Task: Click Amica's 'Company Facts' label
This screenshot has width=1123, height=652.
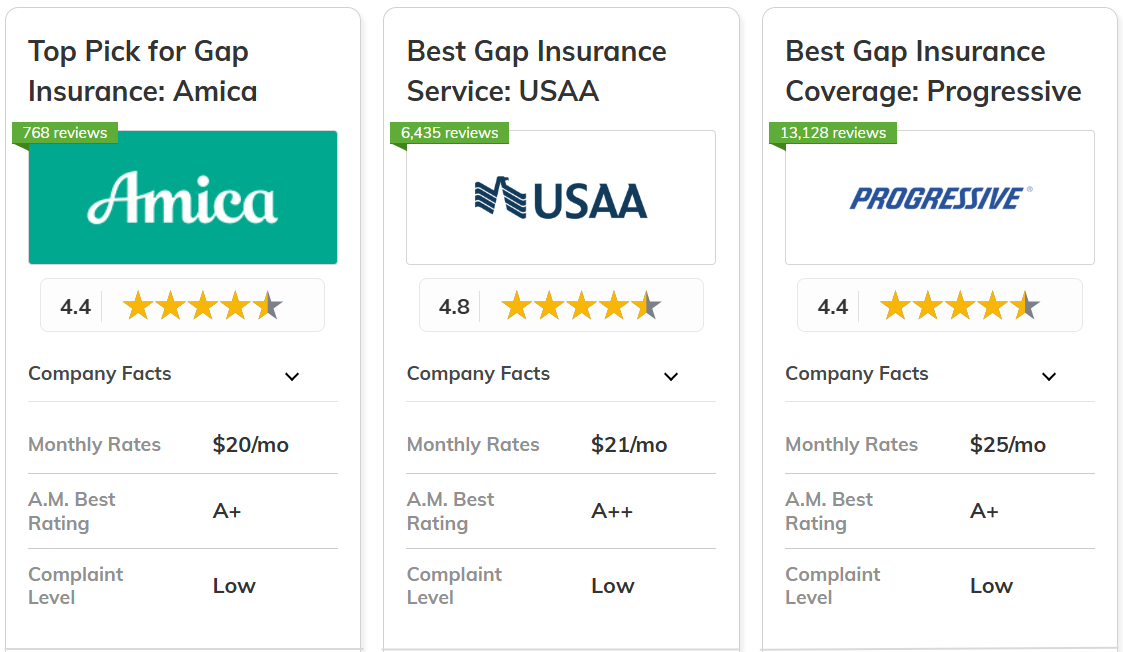Action: (100, 373)
